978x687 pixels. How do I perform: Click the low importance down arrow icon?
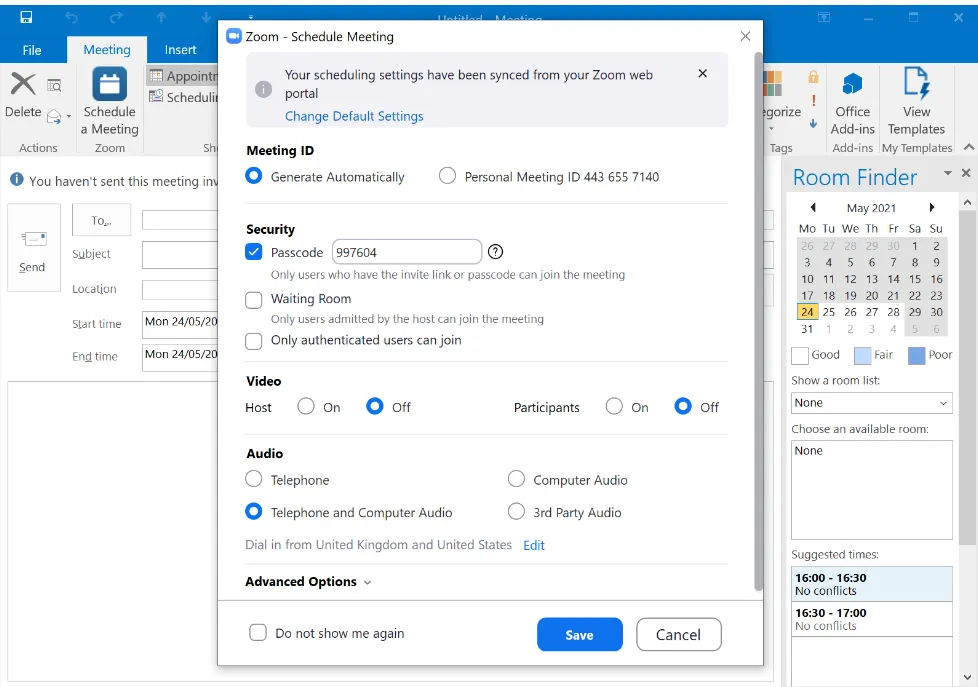coord(813,124)
